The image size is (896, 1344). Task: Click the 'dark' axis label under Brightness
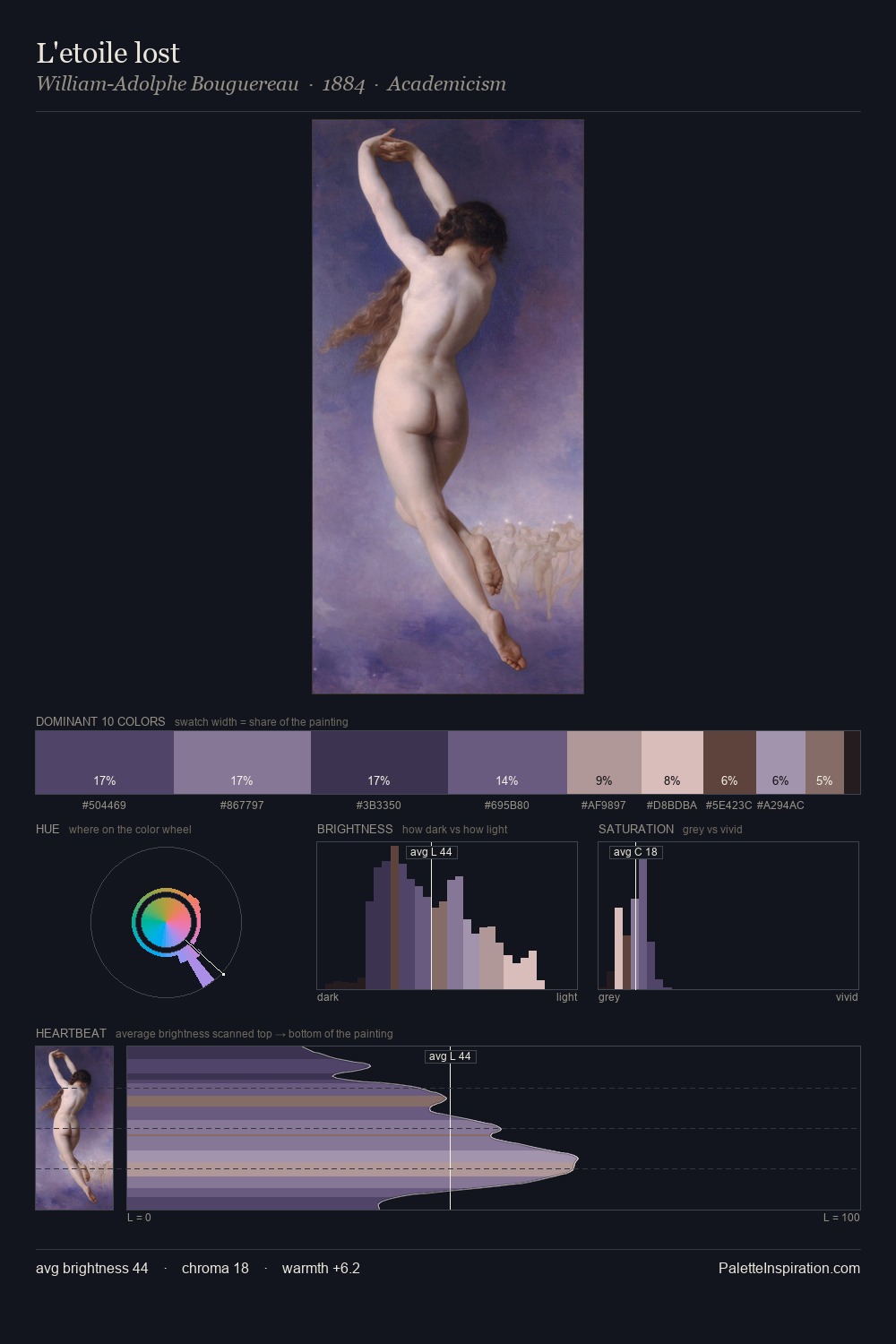(x=328, y=997)
